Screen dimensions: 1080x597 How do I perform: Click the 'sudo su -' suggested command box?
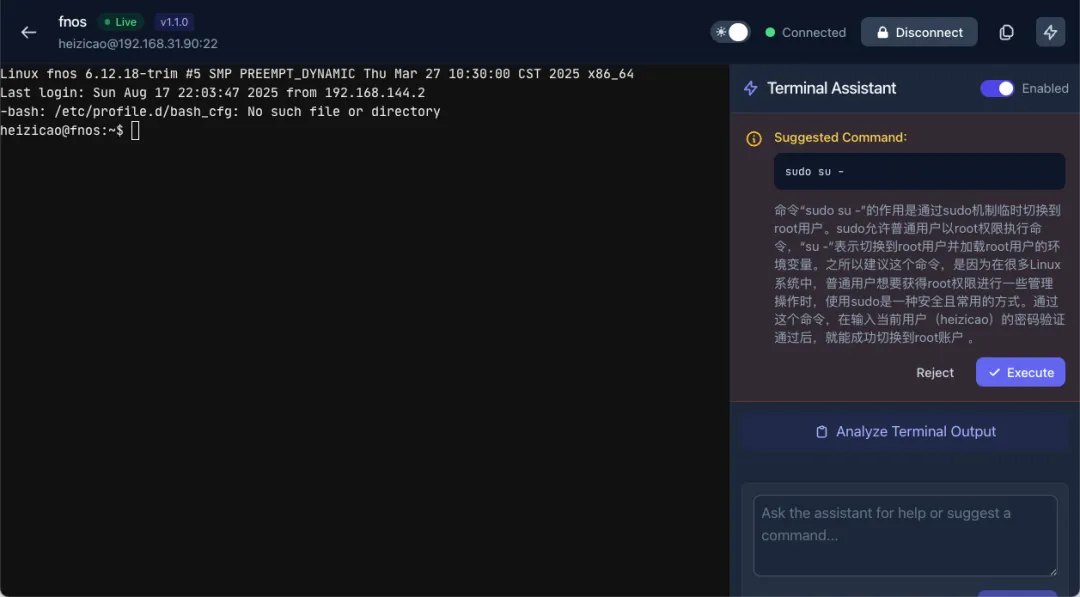point(920,171)
